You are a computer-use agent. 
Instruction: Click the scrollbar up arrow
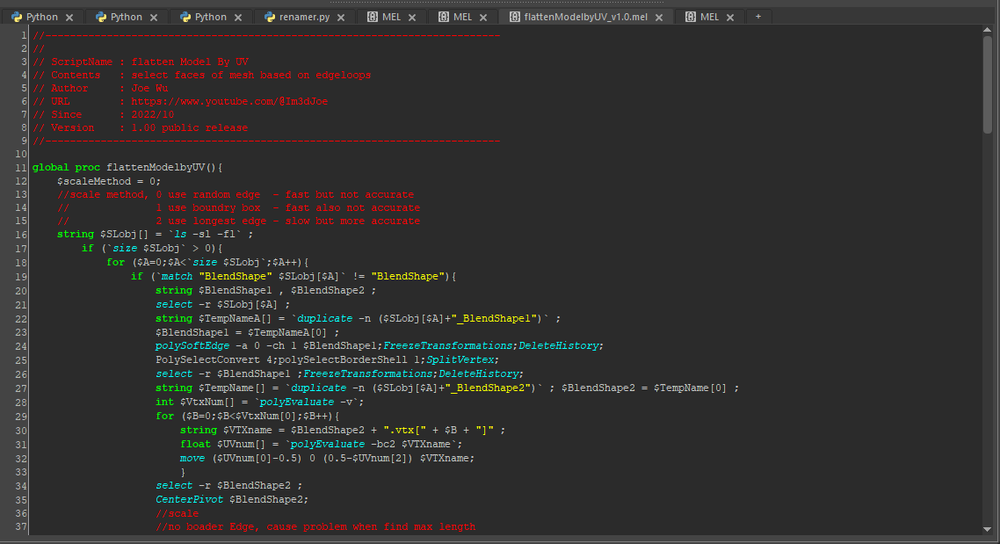coord(987,30)
